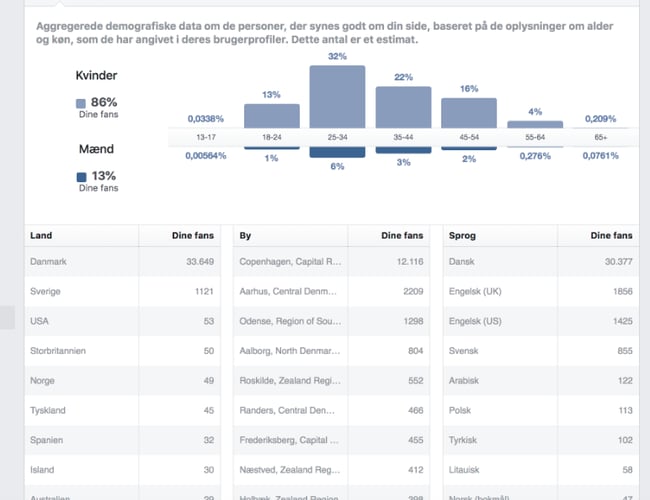The width and height of the screenshot is (650, 500).
Task: Click the Land column header
Action: 42,236
